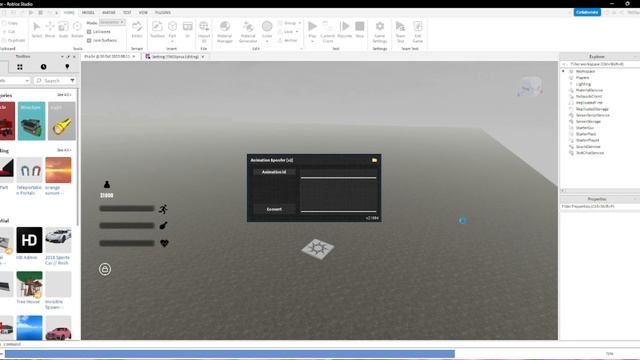Open the Material Manager
The image size is (640, 360).
[x=224, y=31]
